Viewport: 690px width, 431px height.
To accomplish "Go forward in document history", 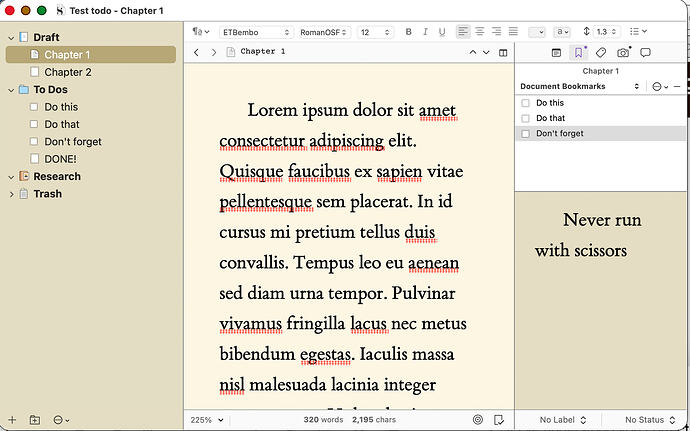I will point(214,52).
